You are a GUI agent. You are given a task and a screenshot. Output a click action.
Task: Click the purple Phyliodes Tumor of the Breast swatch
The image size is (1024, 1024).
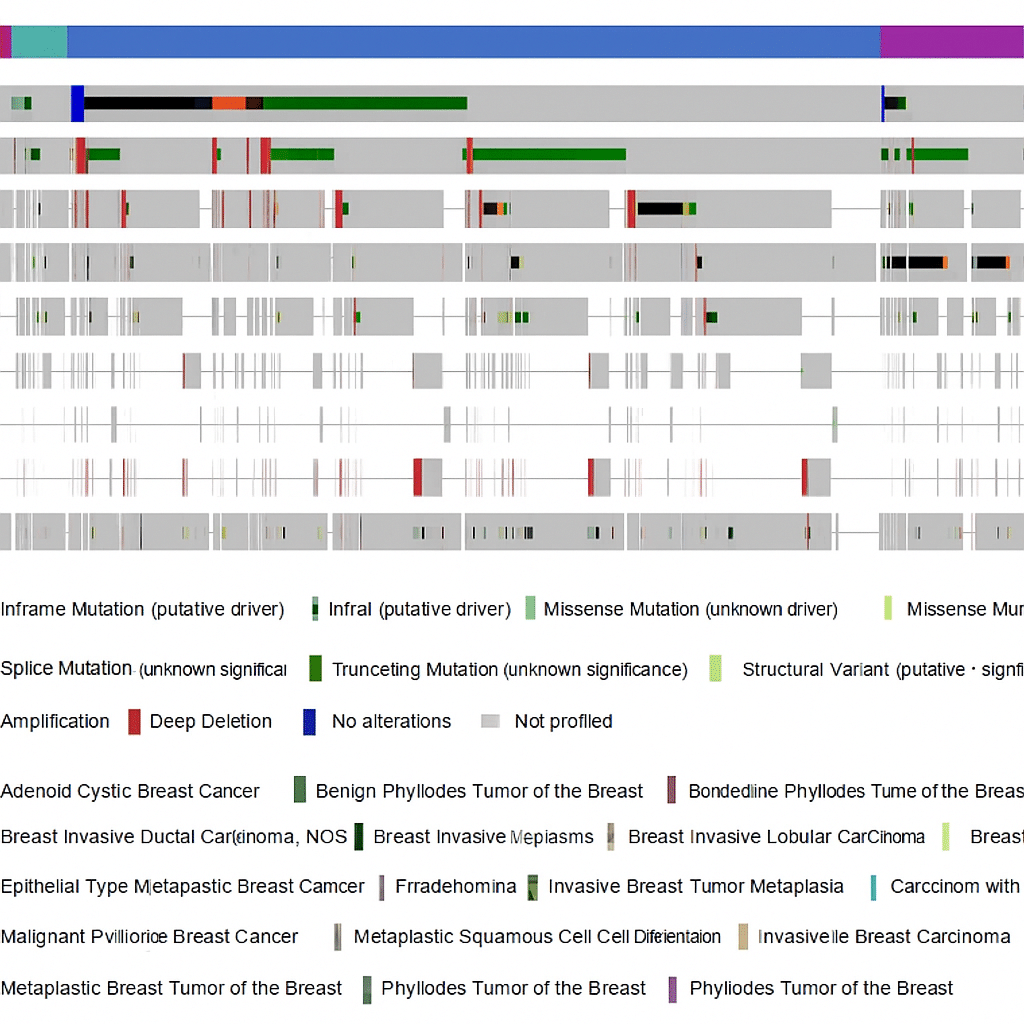(672, 989)
